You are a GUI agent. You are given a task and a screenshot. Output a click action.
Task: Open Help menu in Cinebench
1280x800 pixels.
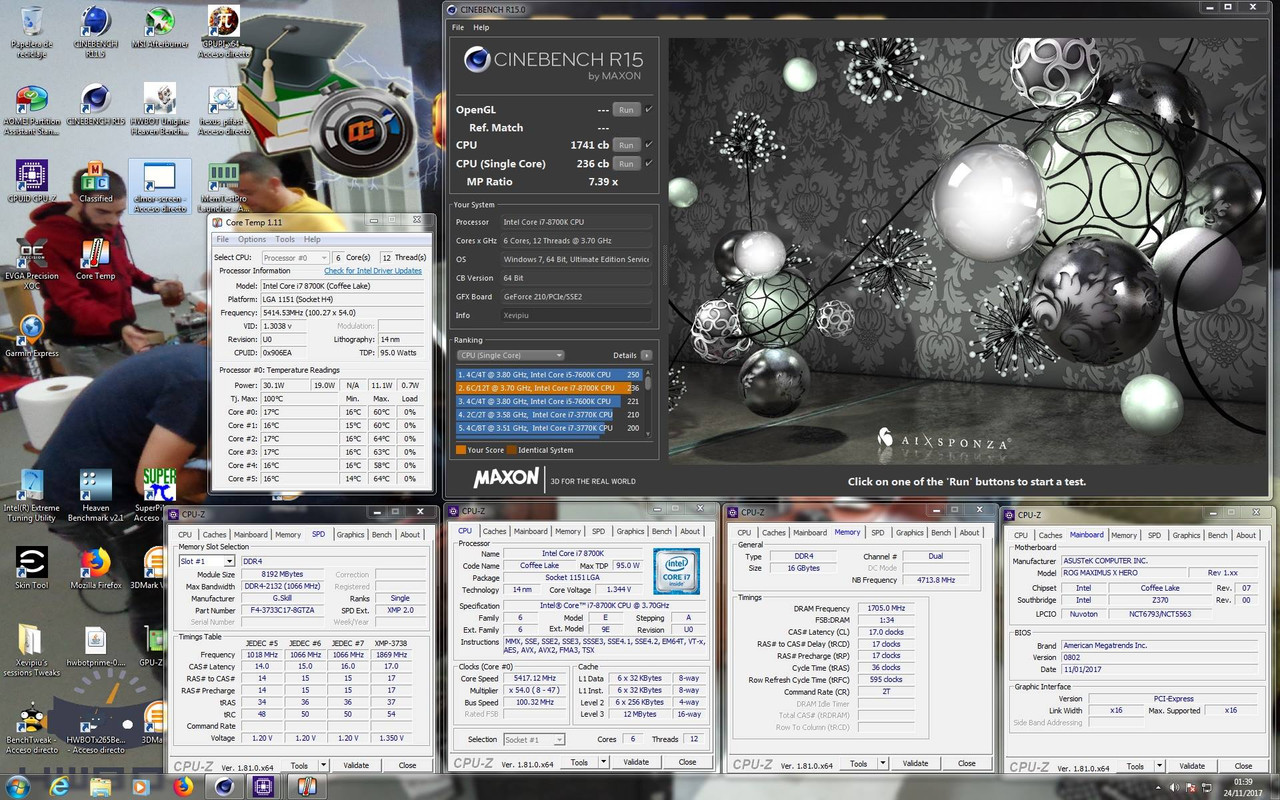click(481, 27)
